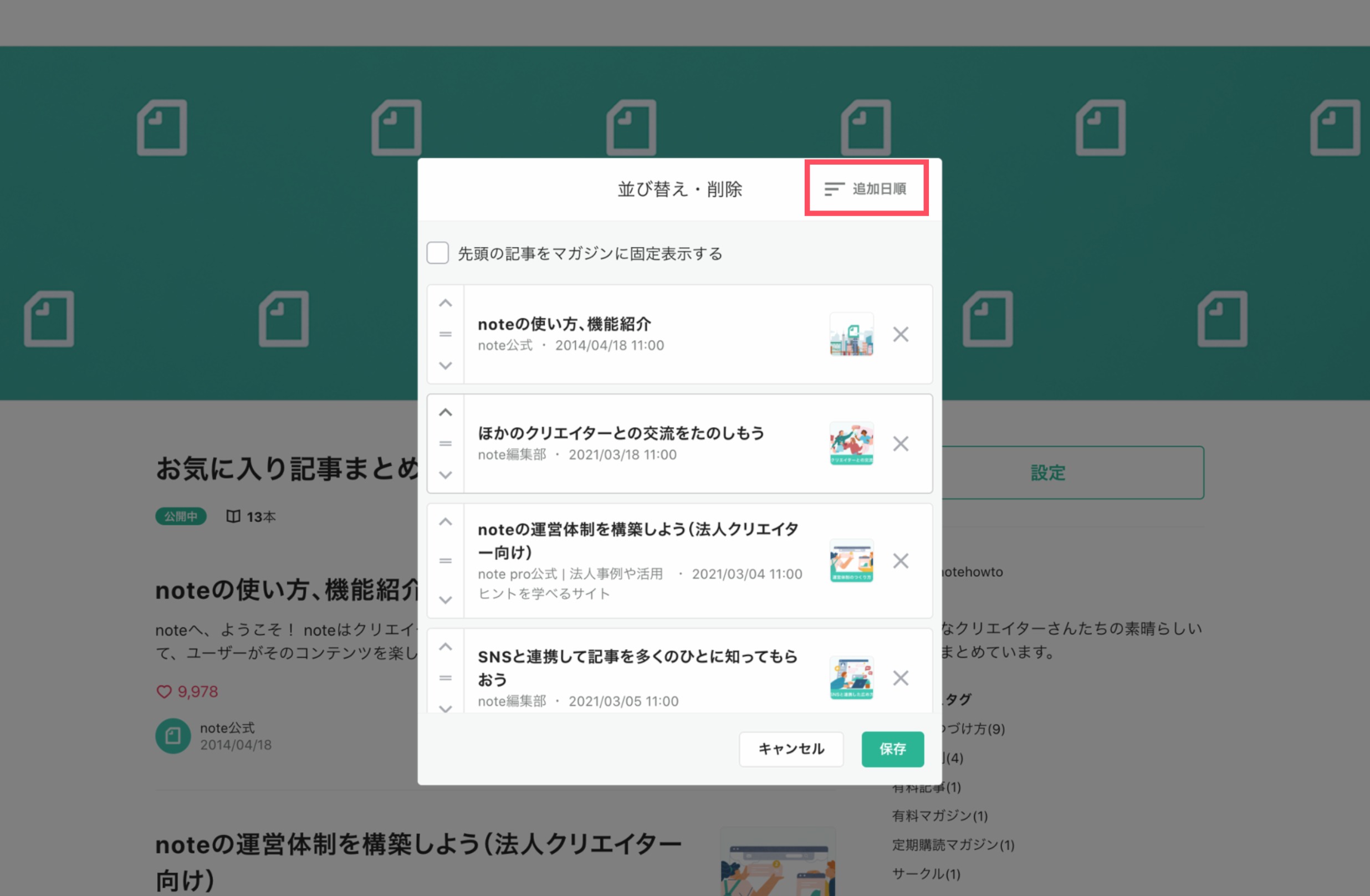Click the 公開中 status badge

[181, 516]
